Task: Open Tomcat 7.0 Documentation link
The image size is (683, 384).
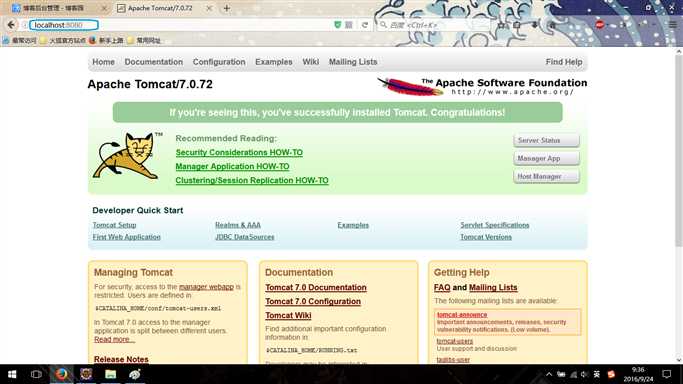Action: [x=316, y=287]
